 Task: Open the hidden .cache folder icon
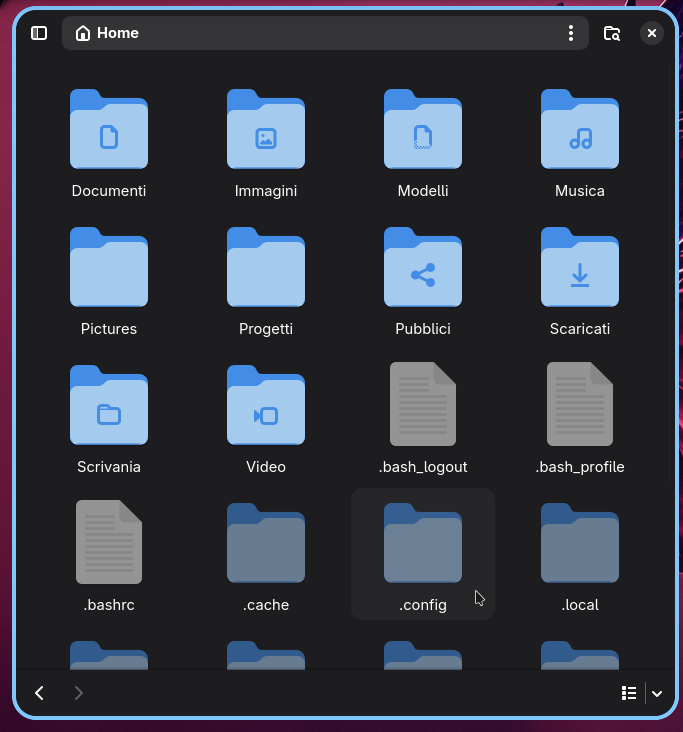[266, 543]
